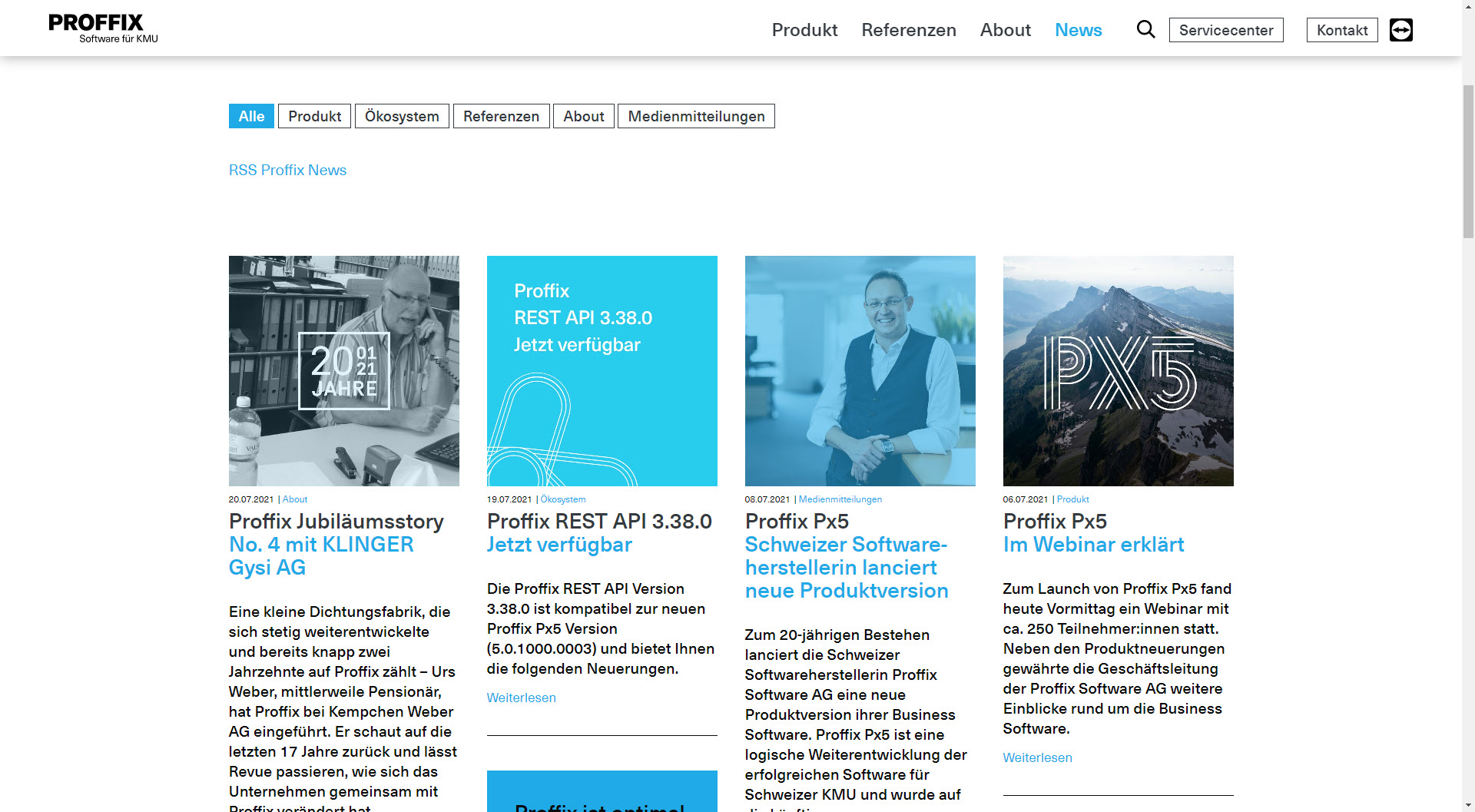The image size is (1475, 812).
Task: Select the Alle filter tab
Action: click(x=251, y=116)
